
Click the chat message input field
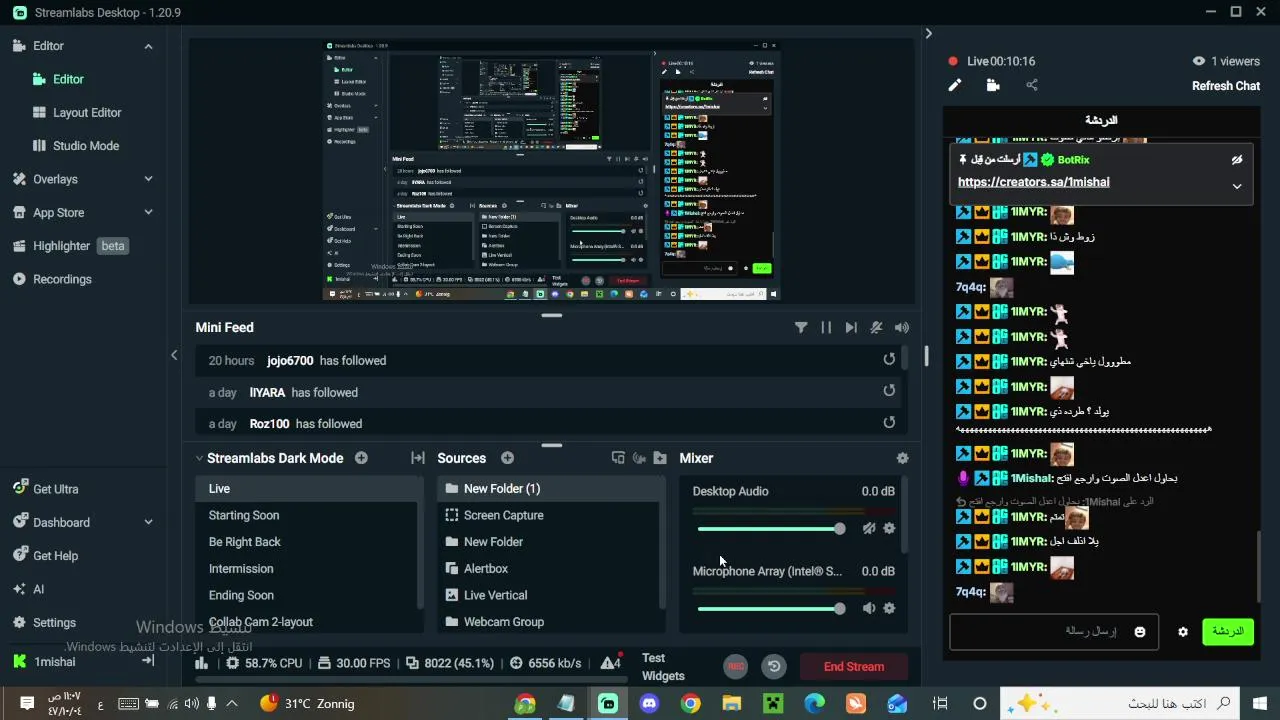[x=1054, y=632]
